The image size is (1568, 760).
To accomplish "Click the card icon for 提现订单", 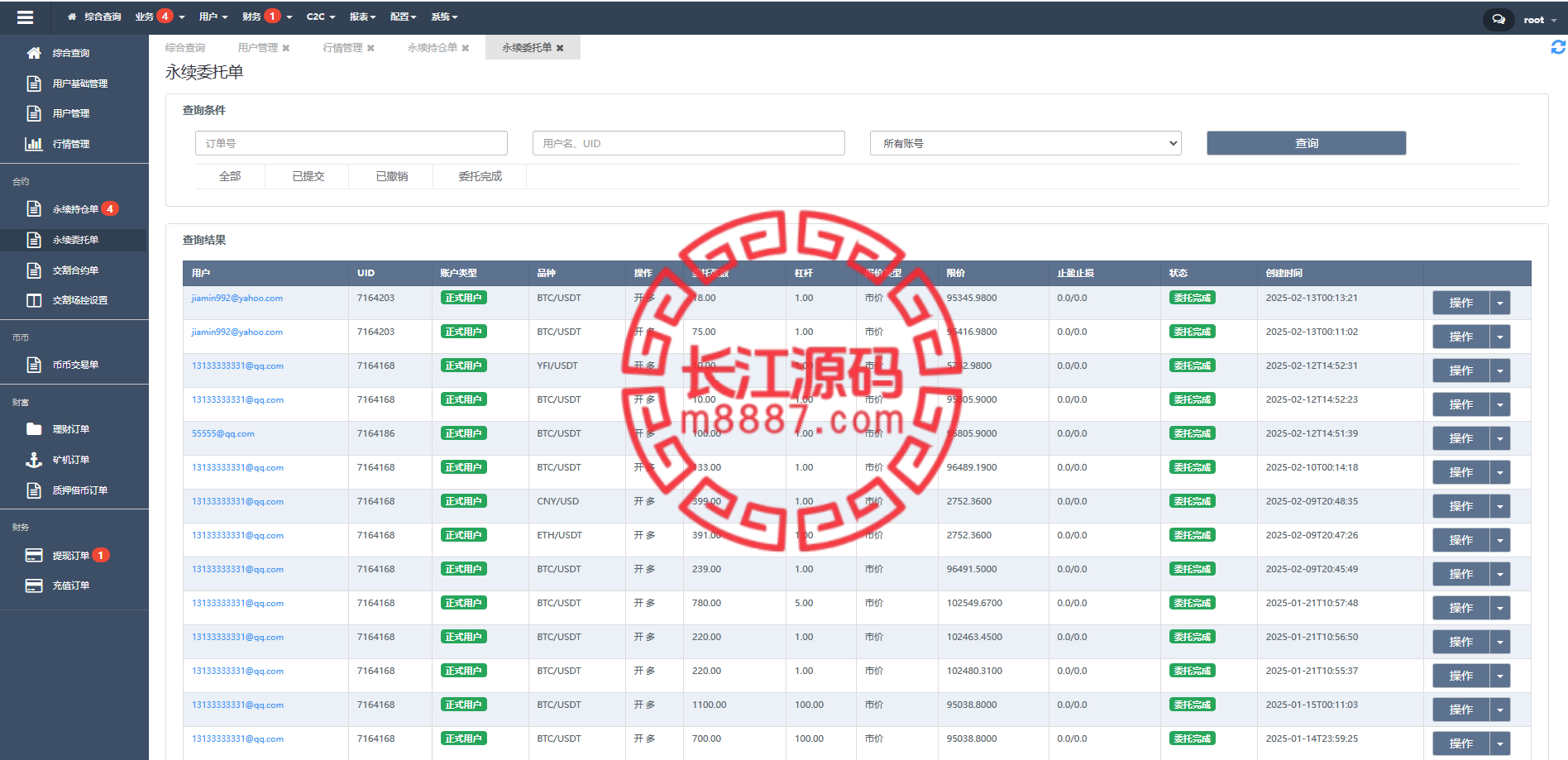I will coord(34,556).
